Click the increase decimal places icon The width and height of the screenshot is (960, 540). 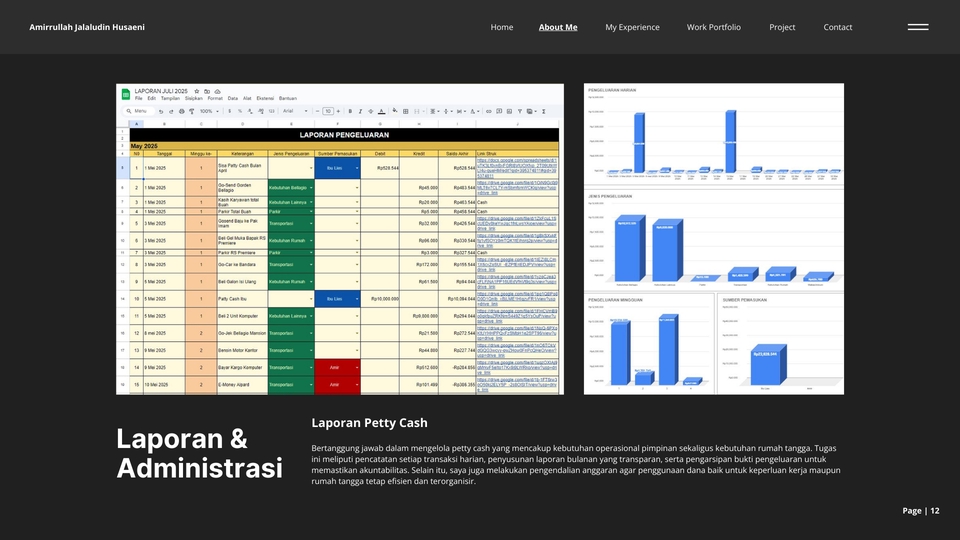click(261, 111)
